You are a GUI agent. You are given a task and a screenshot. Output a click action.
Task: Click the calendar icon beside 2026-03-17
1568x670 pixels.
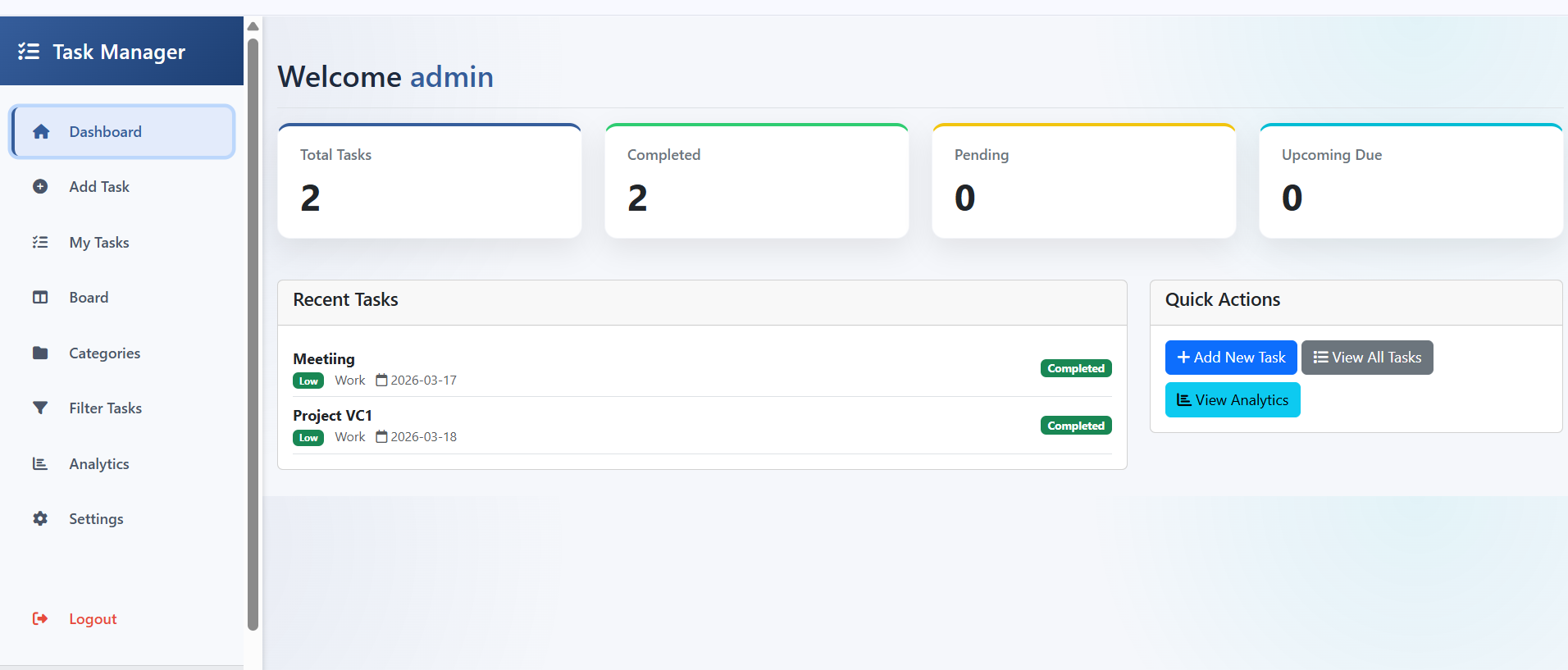pyautogui.click(x=381, y=381)
